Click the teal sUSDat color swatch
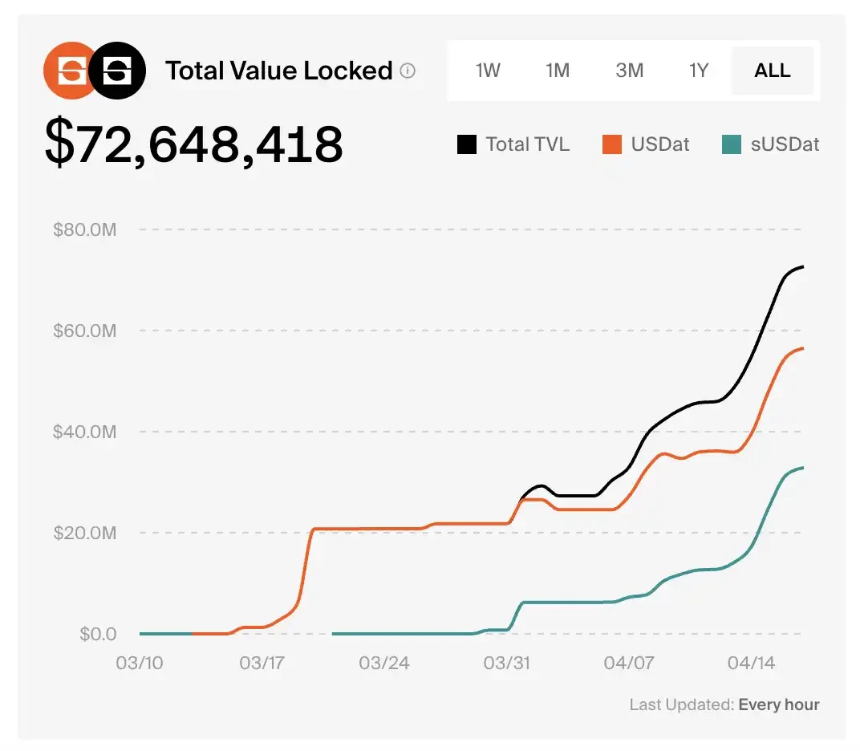 tap(731, 144)
